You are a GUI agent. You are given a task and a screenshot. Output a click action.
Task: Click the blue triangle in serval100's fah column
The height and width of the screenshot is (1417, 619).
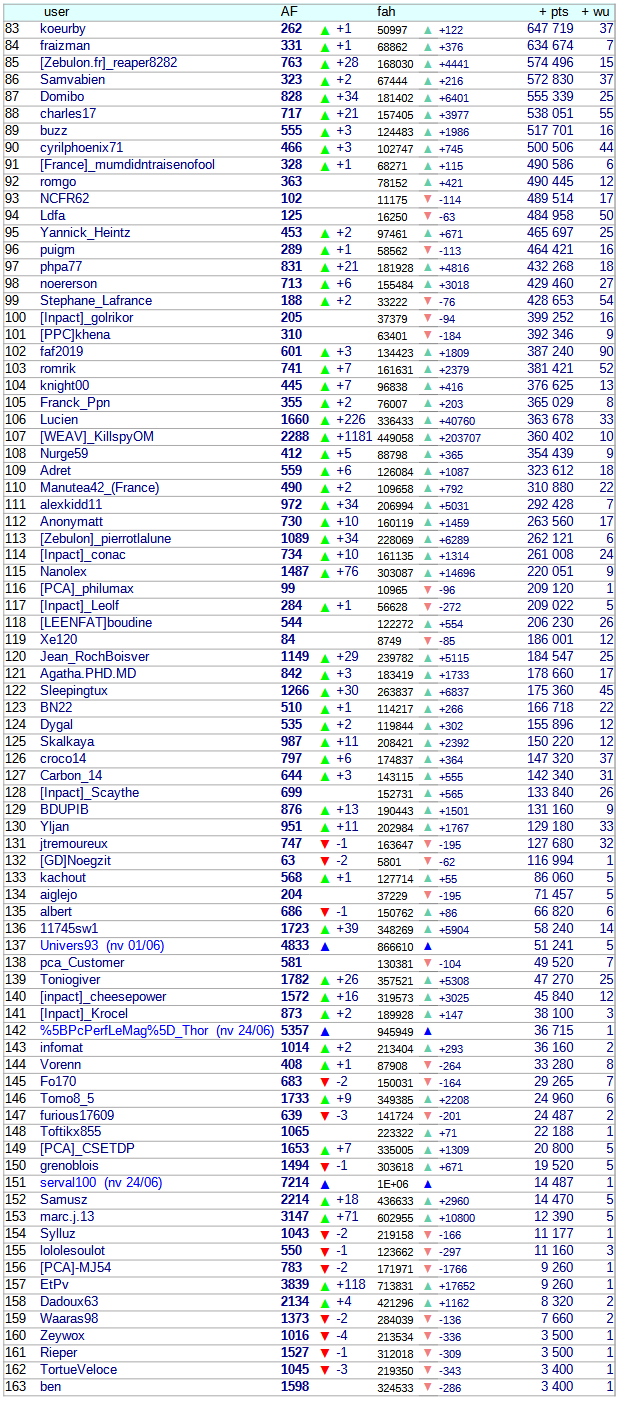[x=428, y=1184]
